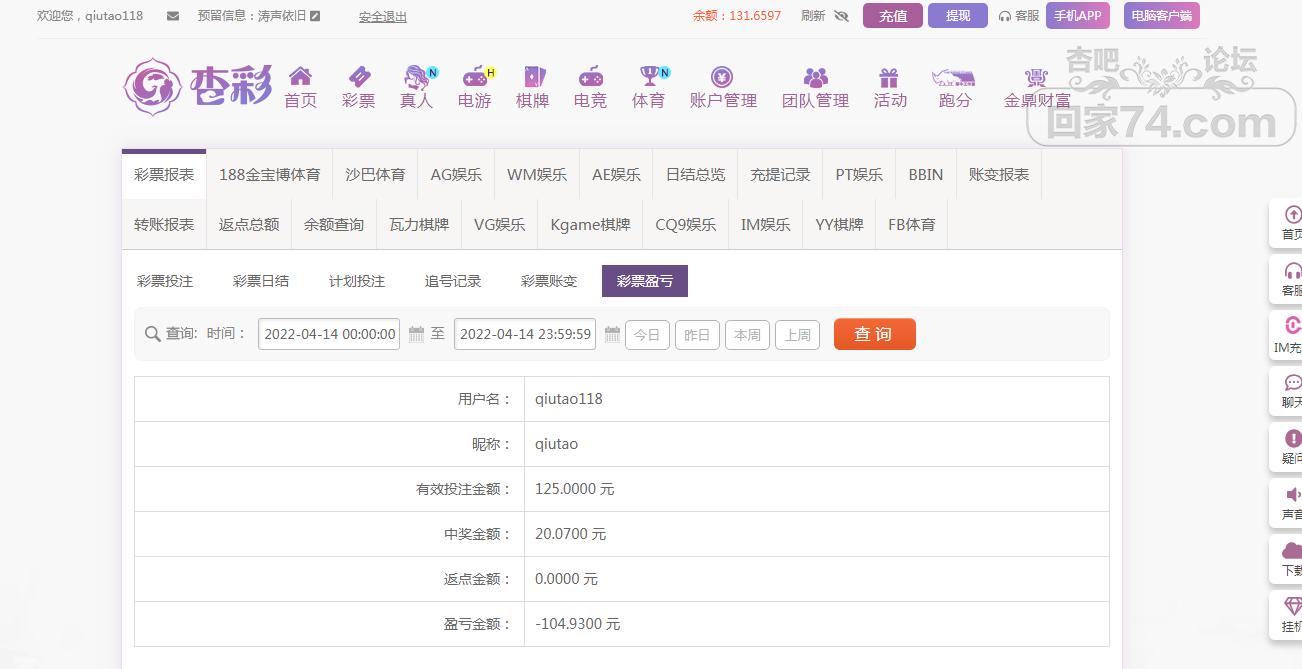
Task: Click the 首页 home icon in navigation
Action: point(300,78)
